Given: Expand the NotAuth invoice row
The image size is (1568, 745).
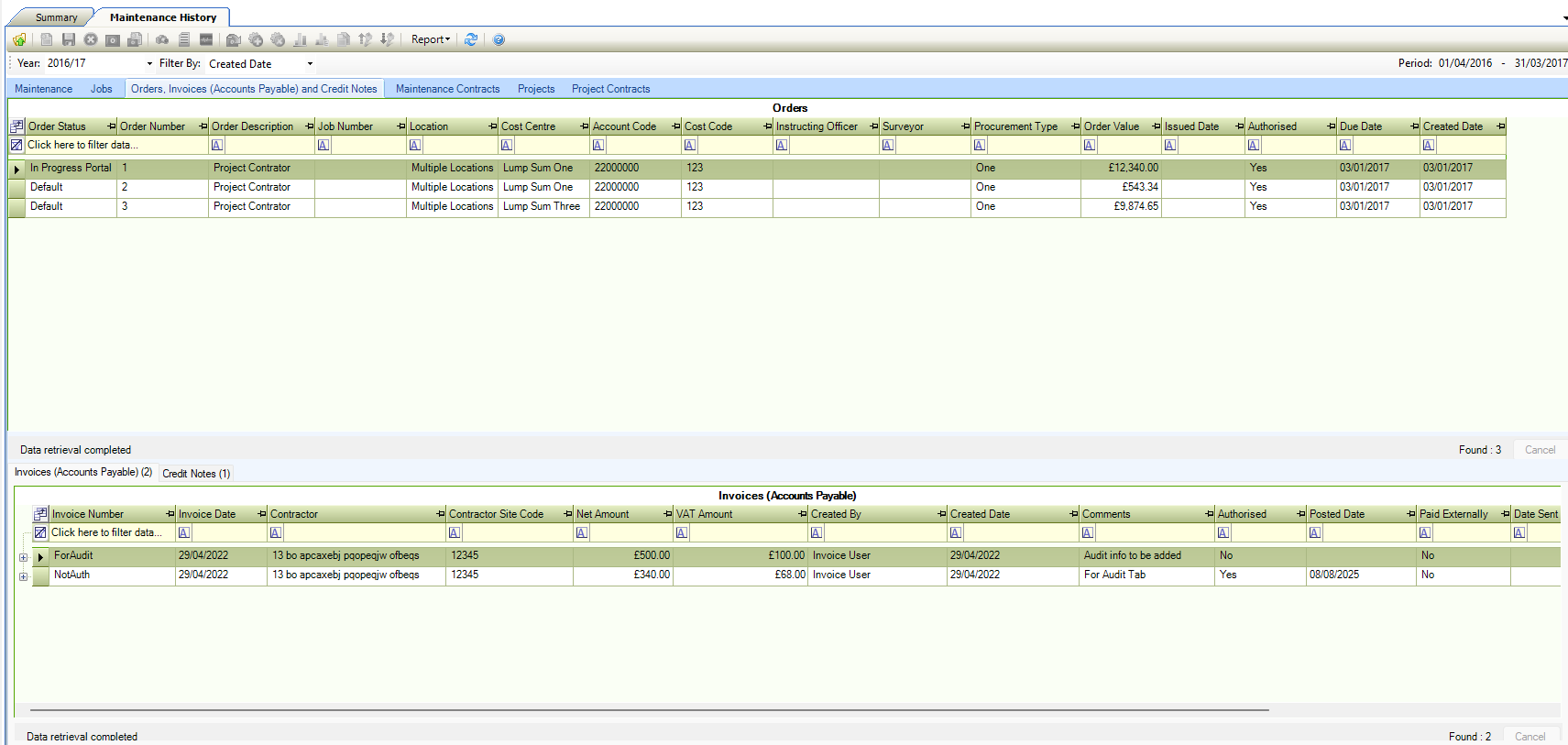Looking at the screenshot, I should pos(23,576).
